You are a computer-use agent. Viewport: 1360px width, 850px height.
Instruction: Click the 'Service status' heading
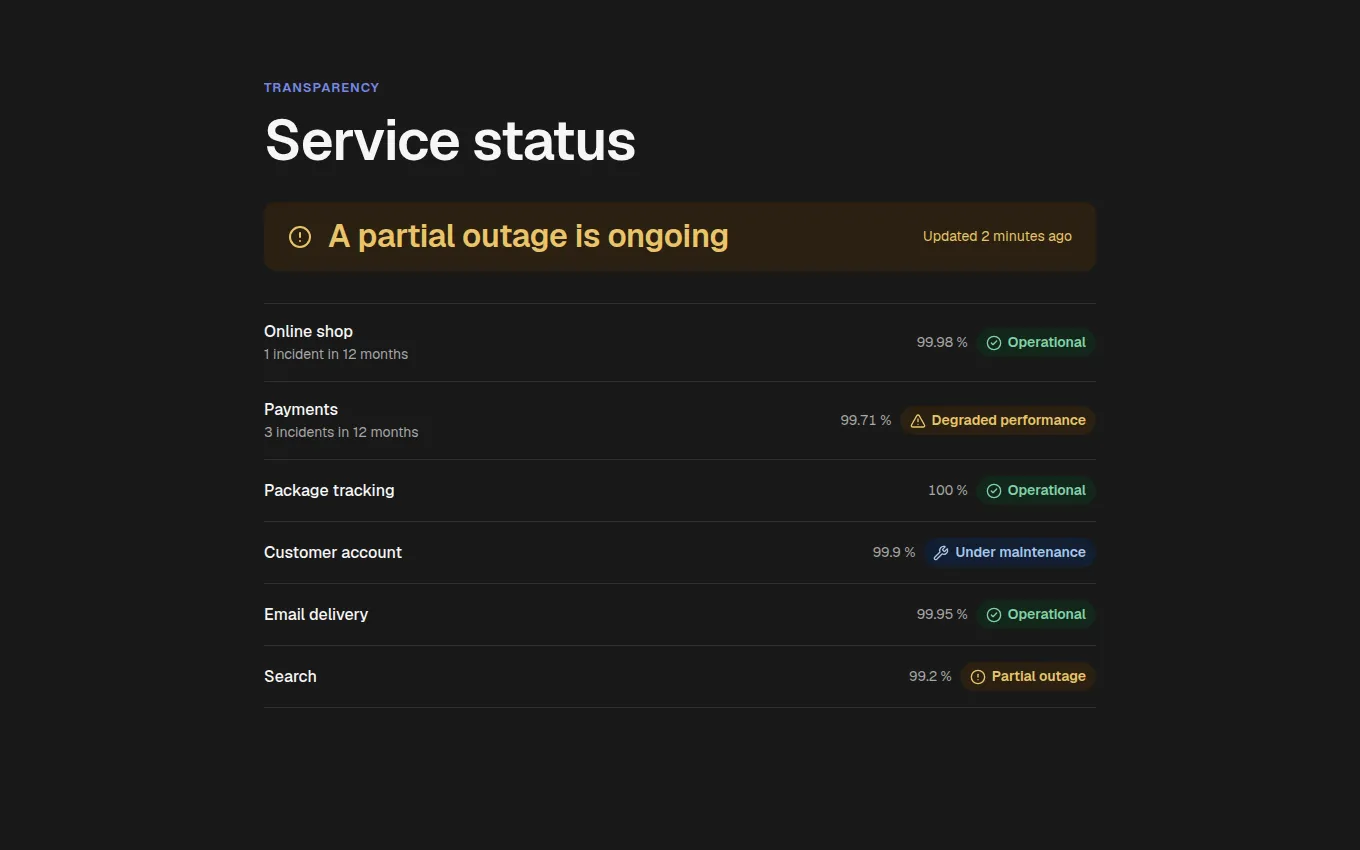pyautogui.click(x=450, y=140)
